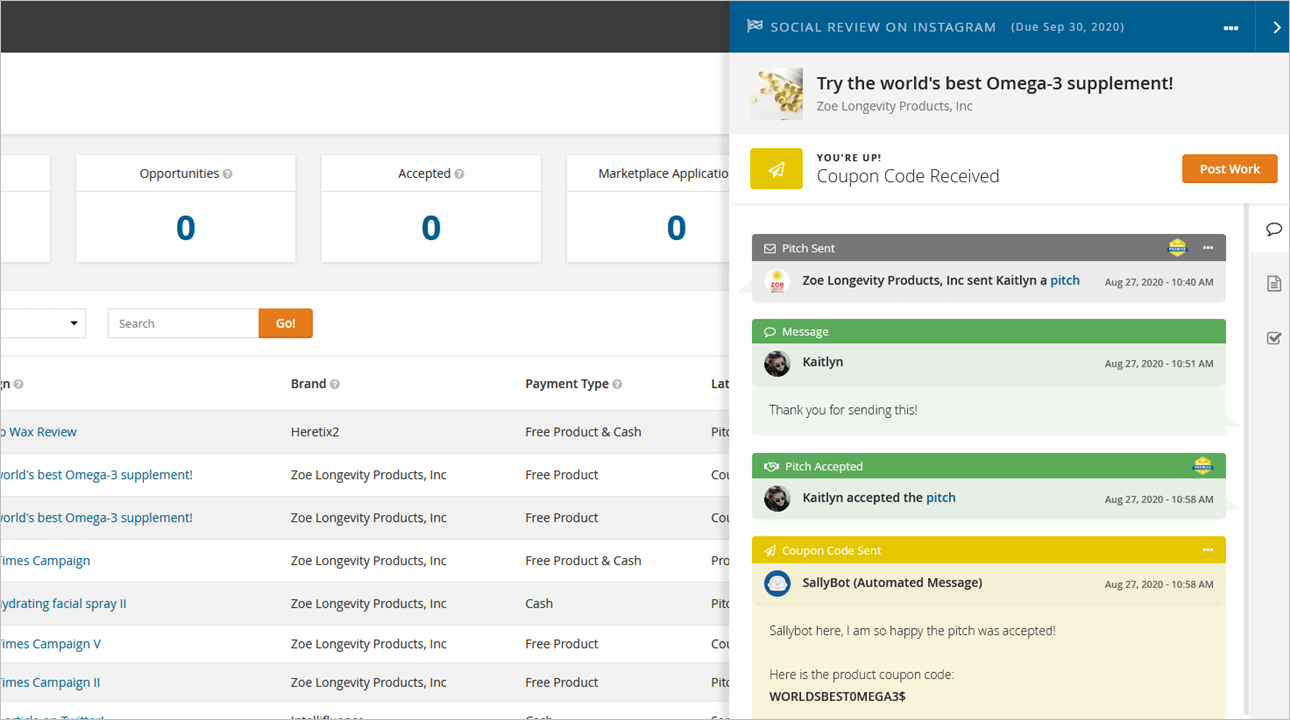Screen dimensions: 1290x720
Task: Open the ellipsis menu in panel header
Action: pyautogui.click(x=1231, y=28)
